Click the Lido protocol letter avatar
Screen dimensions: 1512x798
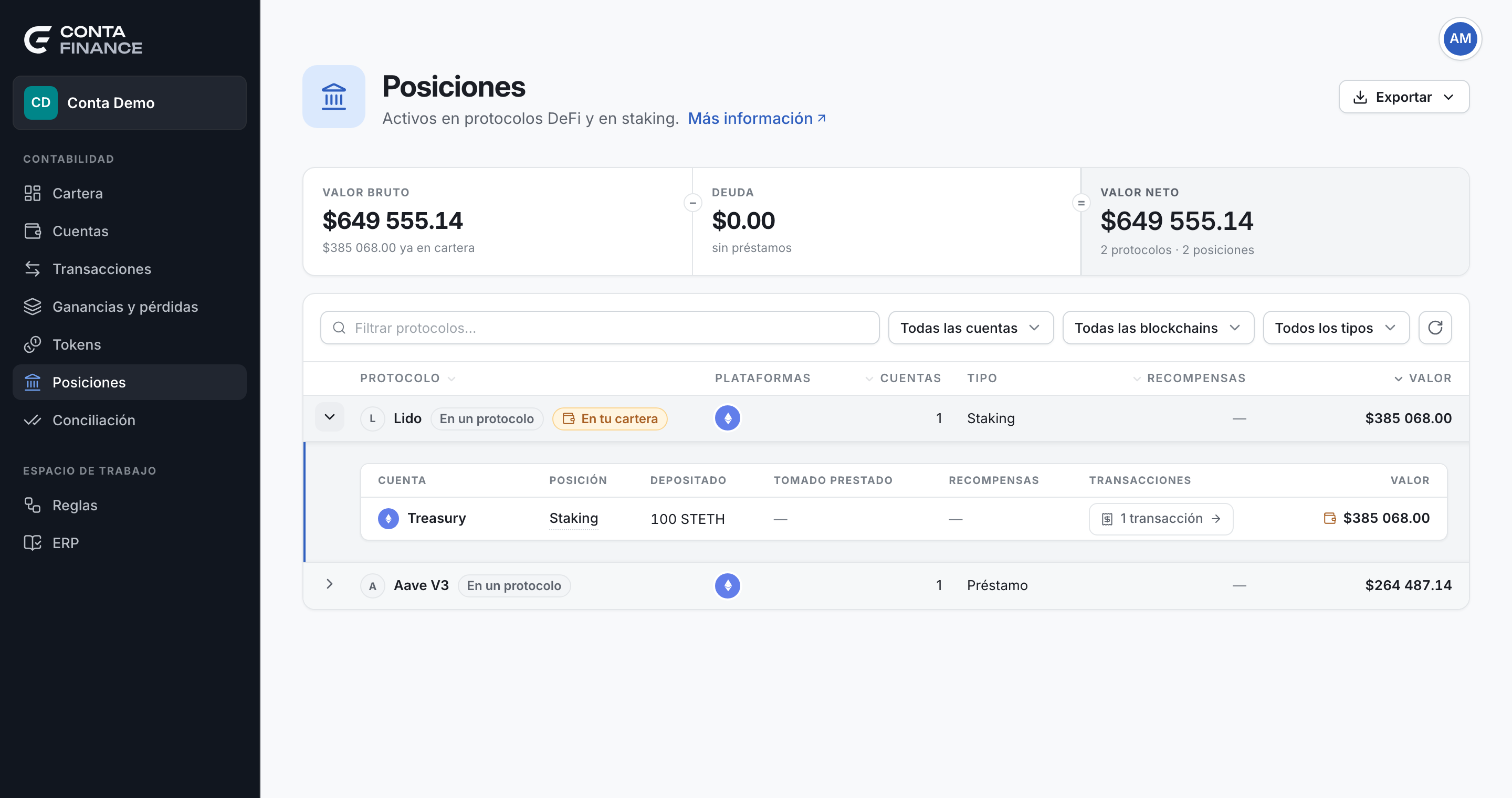click(x=372, y=418)
